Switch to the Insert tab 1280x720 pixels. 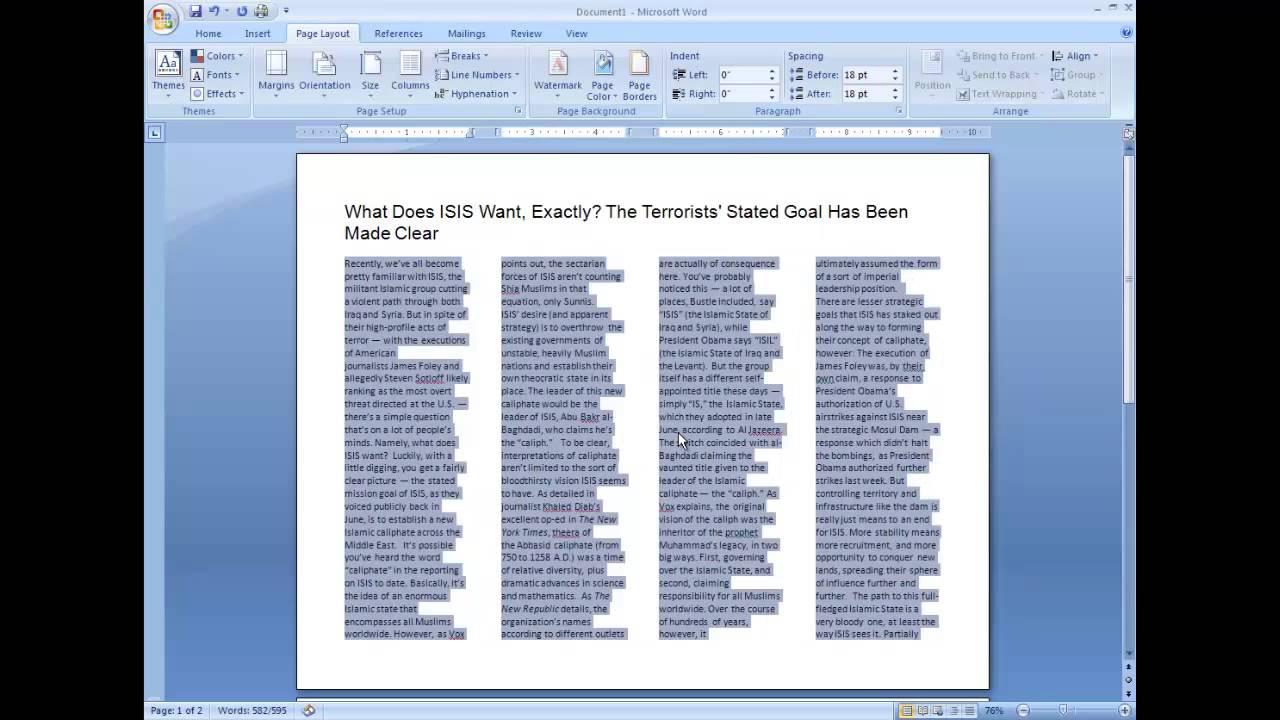[257, 33]
